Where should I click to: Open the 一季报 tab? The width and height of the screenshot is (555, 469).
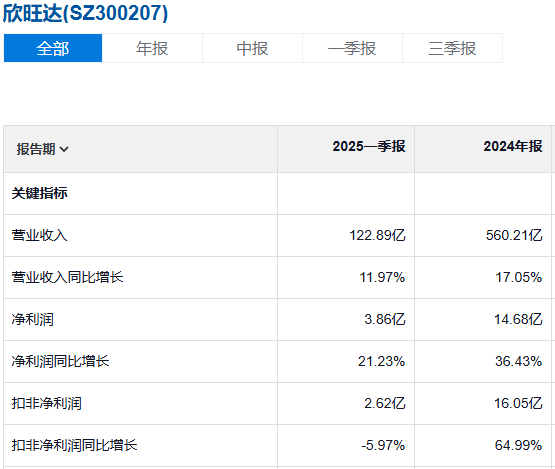(352, 48)
